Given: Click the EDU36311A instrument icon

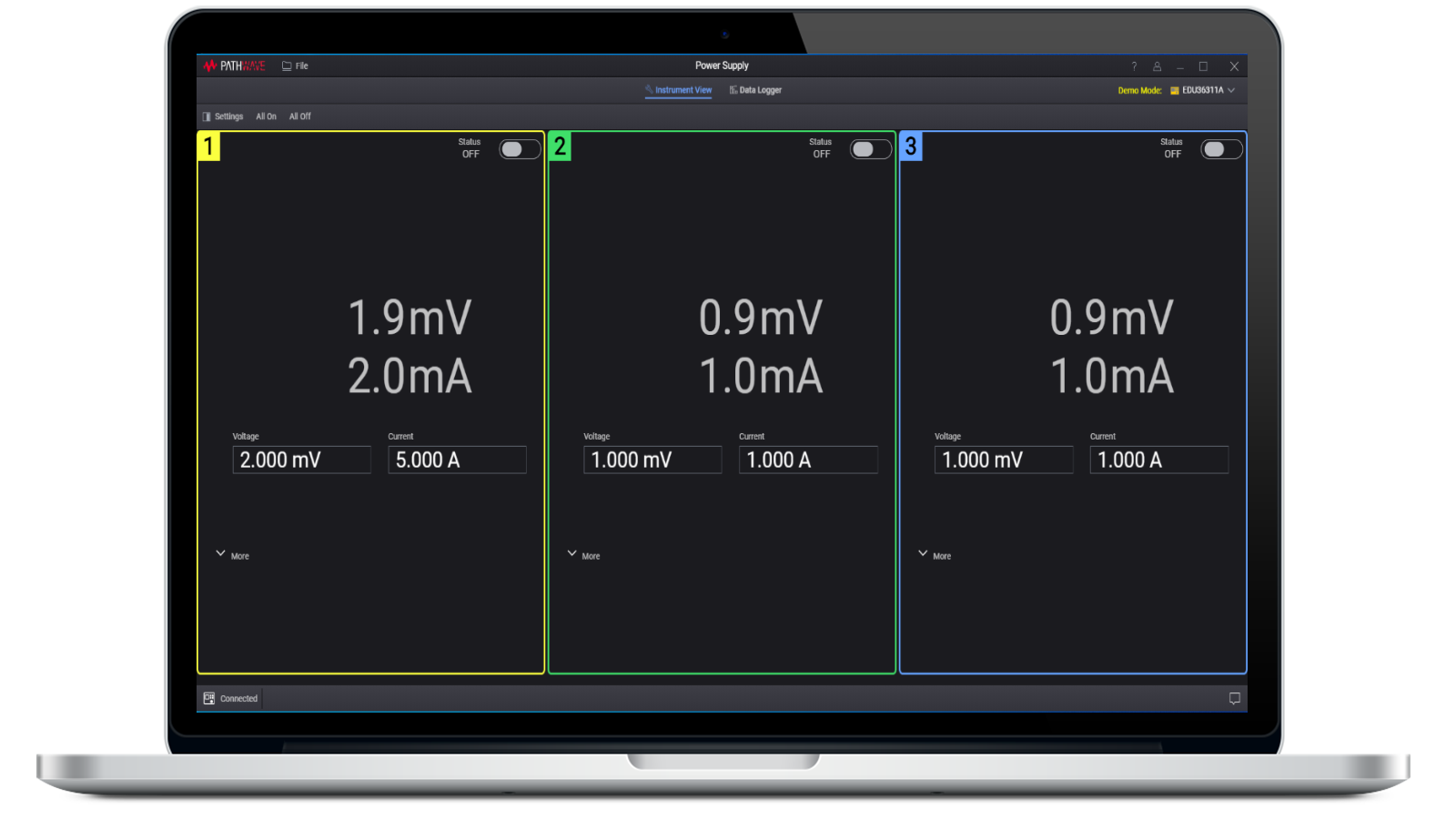Looking at the screenshot, I should click(1175, 90).
